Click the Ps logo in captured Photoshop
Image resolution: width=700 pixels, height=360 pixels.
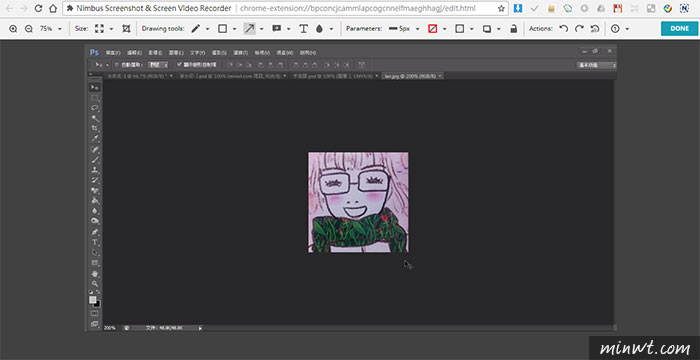click(x=94, y=53)
